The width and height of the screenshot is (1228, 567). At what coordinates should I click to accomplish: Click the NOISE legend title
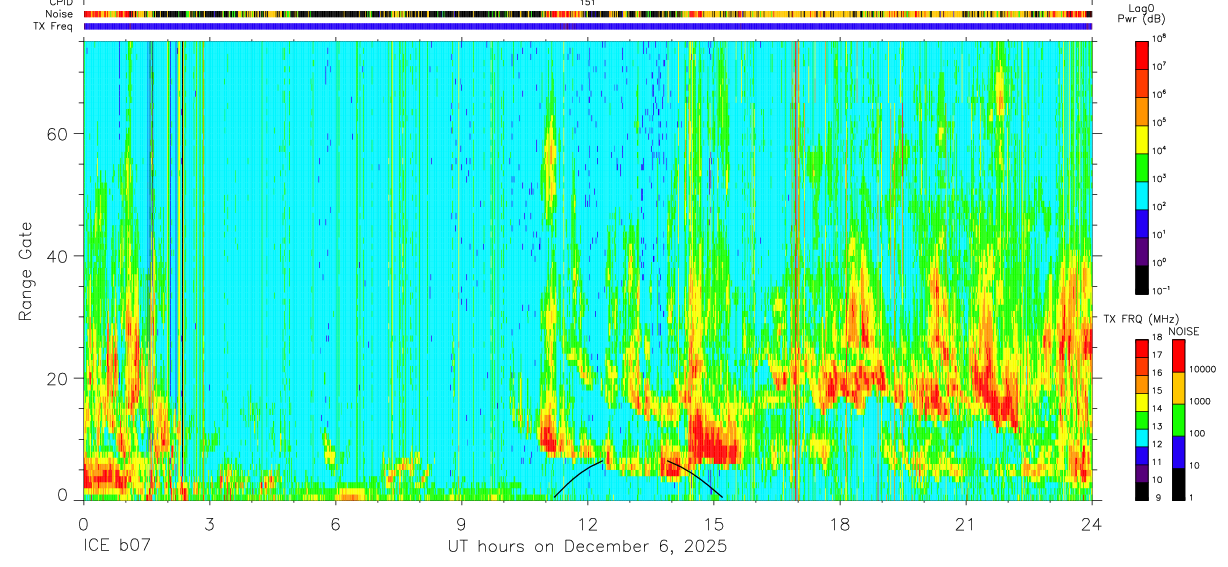pyautogui.click(x=1183, y=331)
